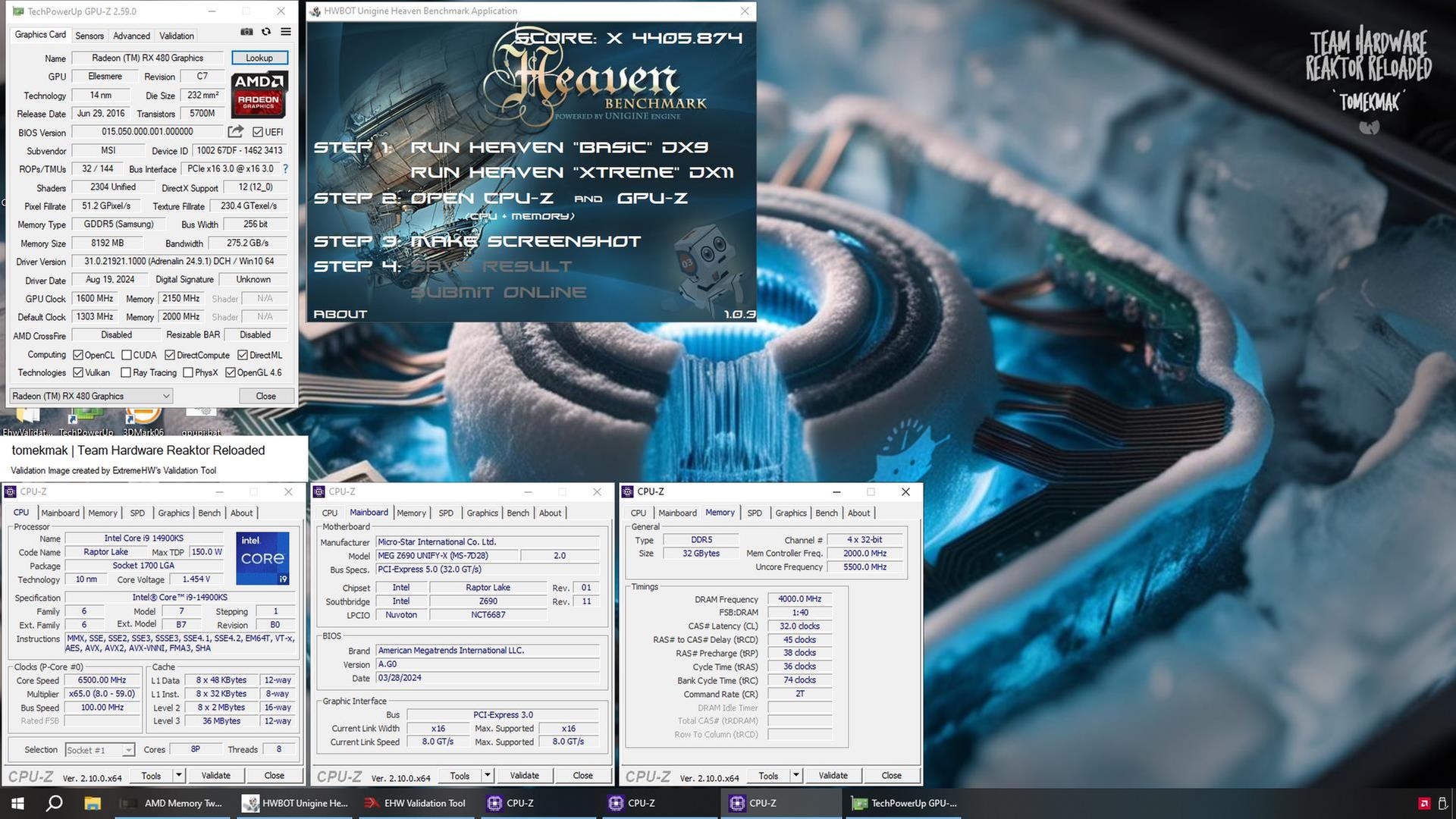Screen dimensions: 1456x819
Task: Click the Lookup button in GPU-Z
Action: tap(259, 58)
